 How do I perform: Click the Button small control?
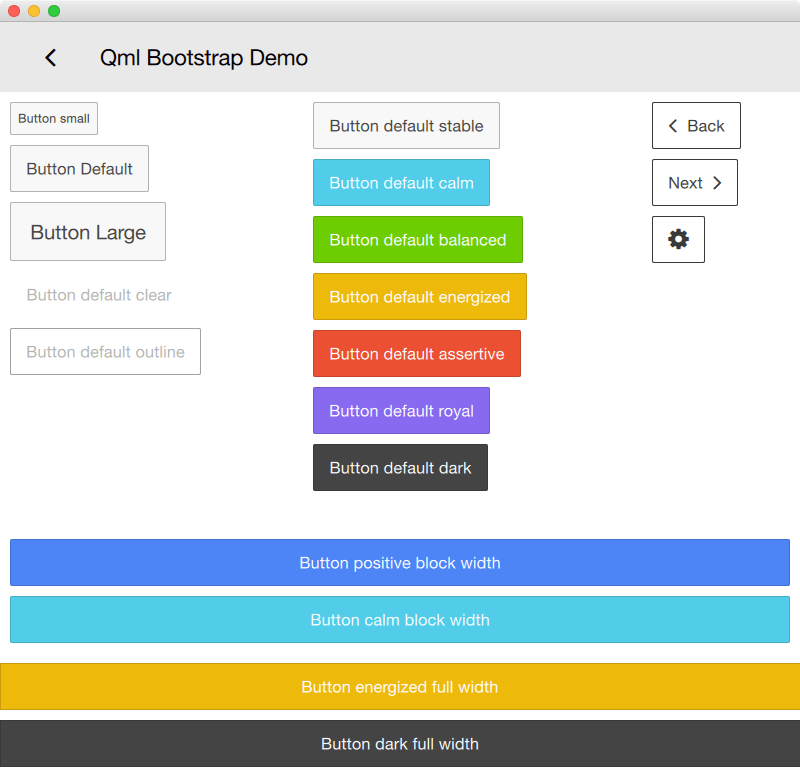coord(53,118)
